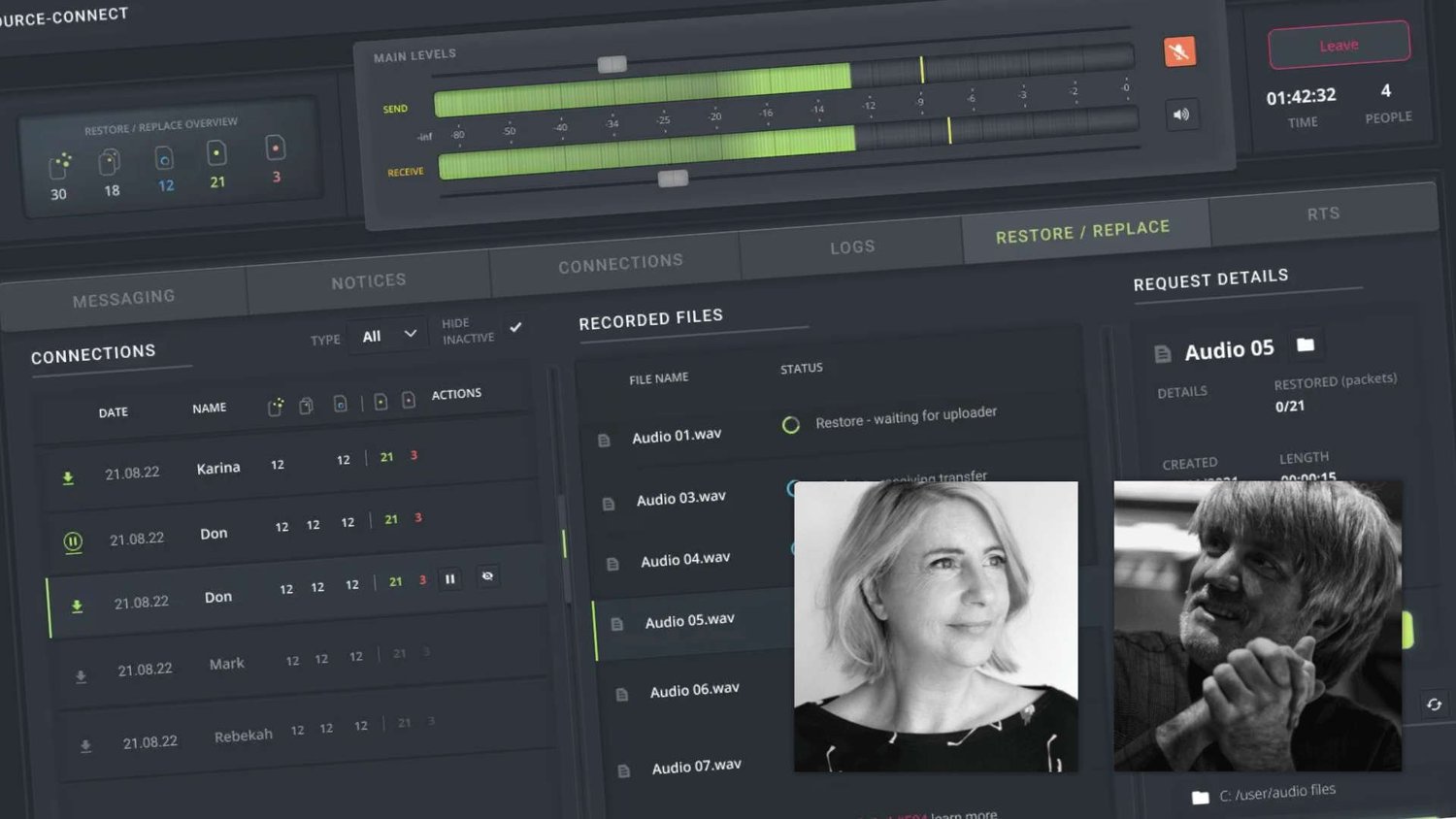This screenshot has height=819, width=1456.
Task: Open the folder icon beside Audio 05 heading
Action: 1306,344
